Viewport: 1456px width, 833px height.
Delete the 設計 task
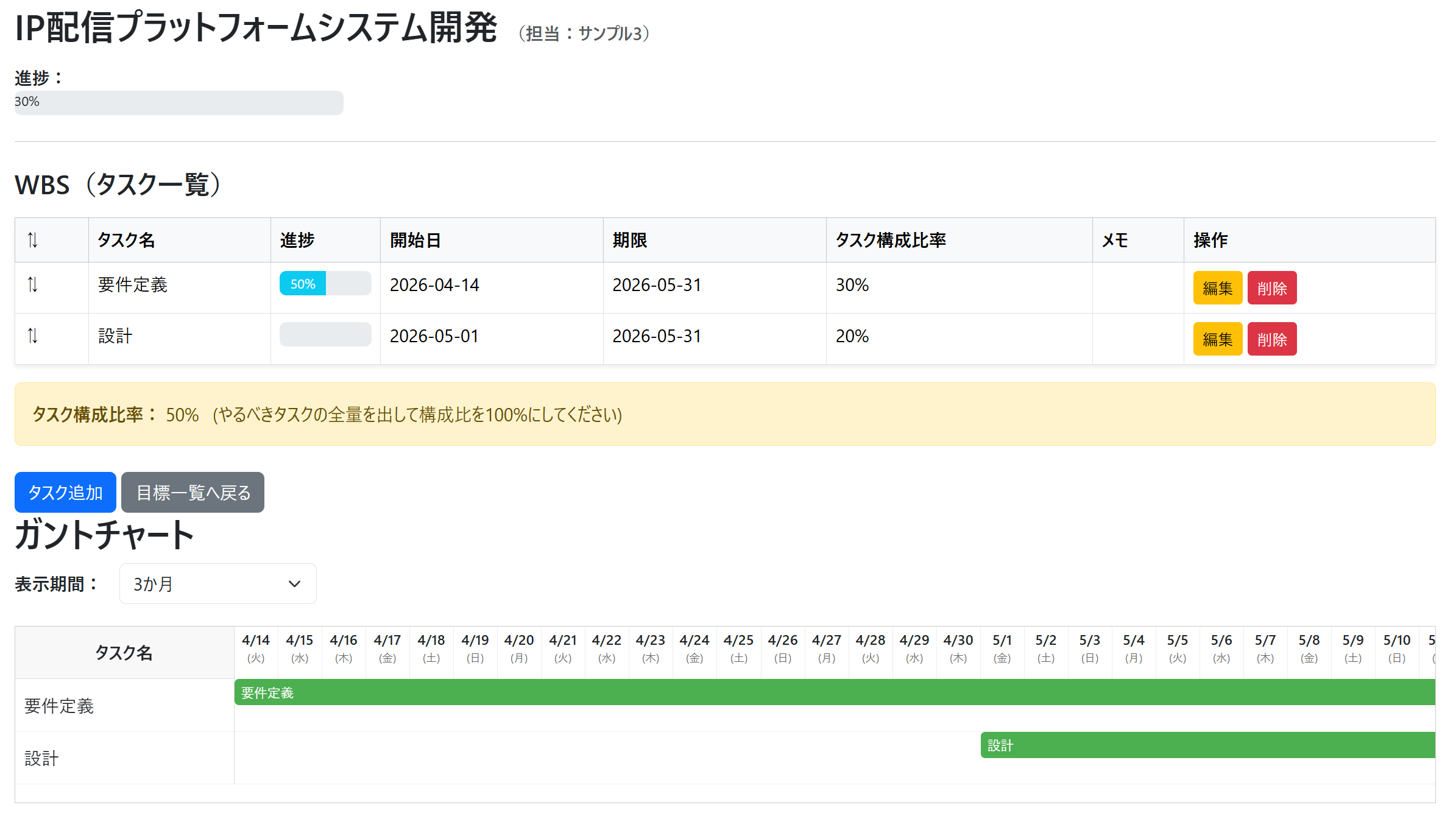[x=1271, y=339]
